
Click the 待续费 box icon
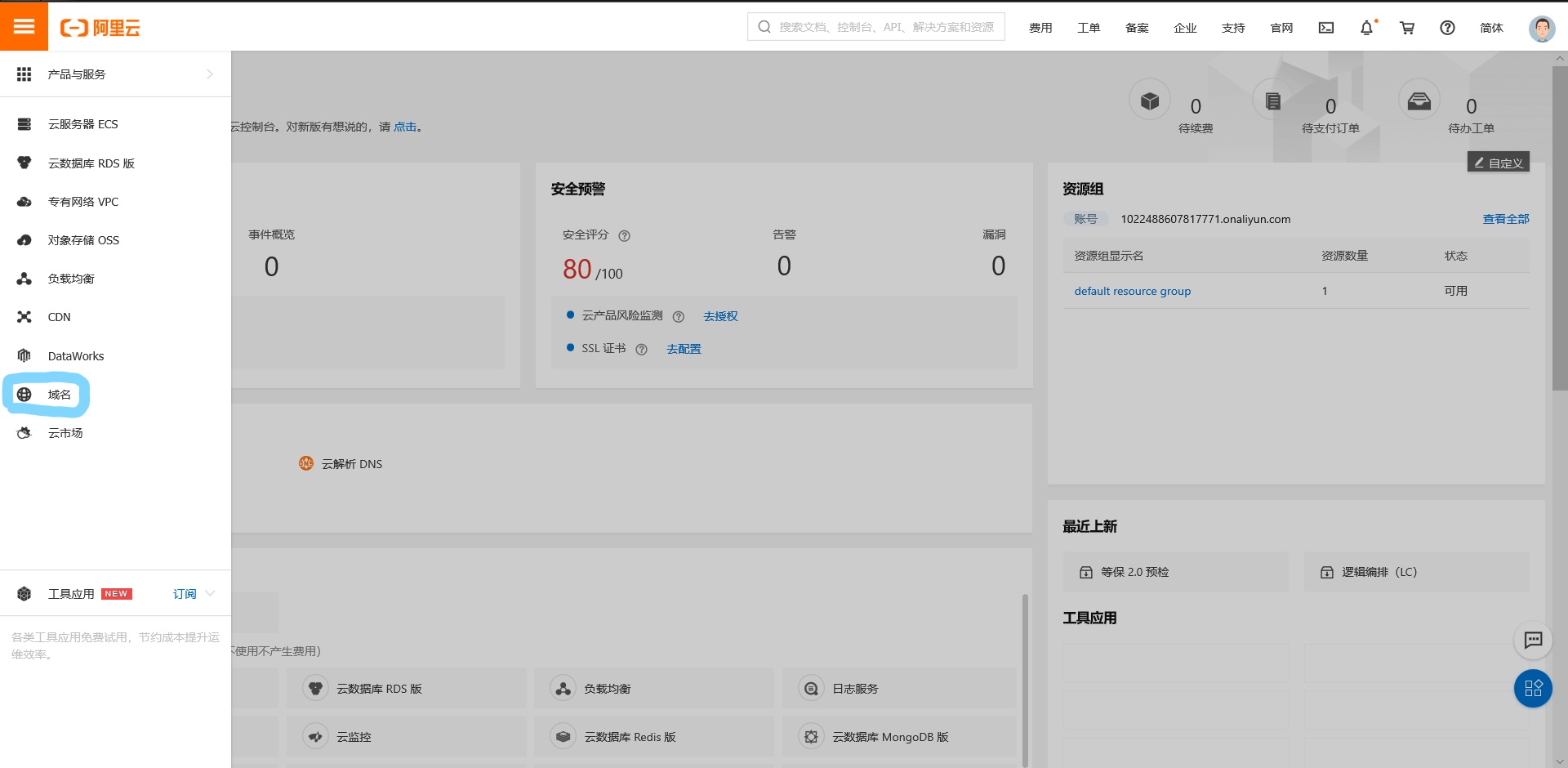point(1150,100)
